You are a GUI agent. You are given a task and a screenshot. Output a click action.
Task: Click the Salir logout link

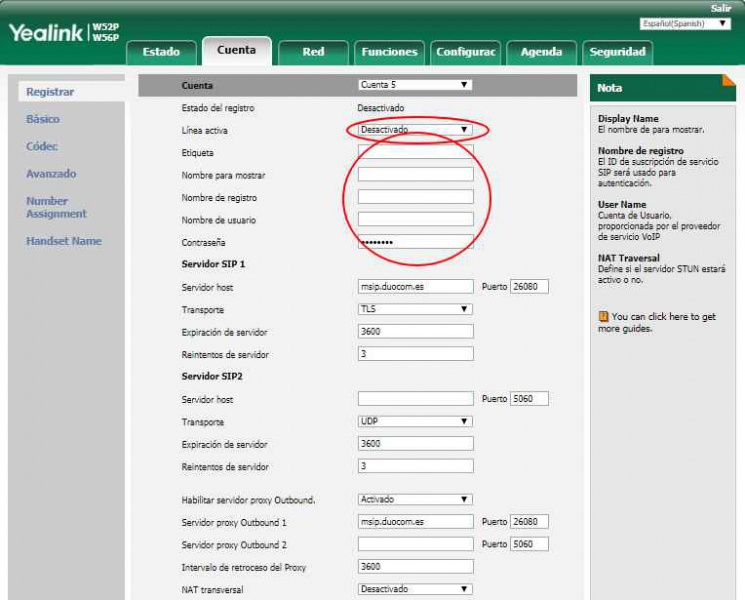[720, 8]
